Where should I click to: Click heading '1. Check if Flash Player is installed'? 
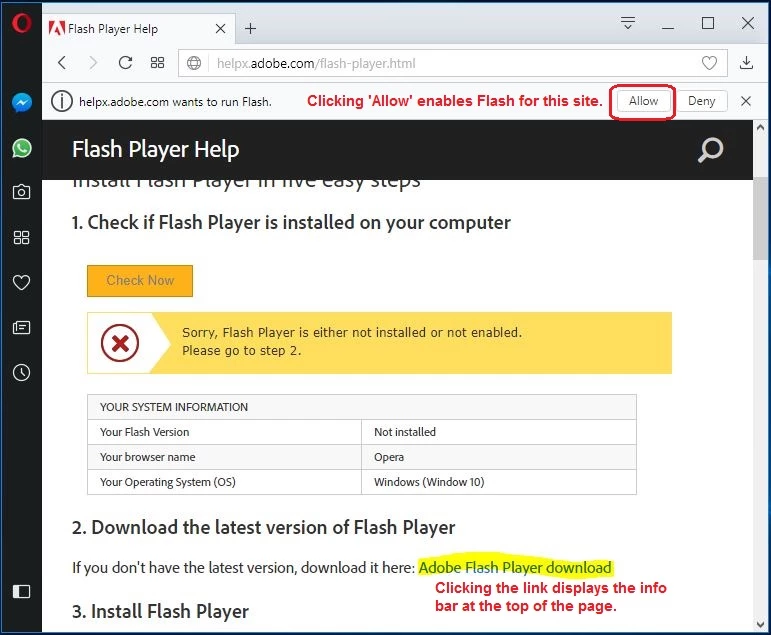[291, 222]
